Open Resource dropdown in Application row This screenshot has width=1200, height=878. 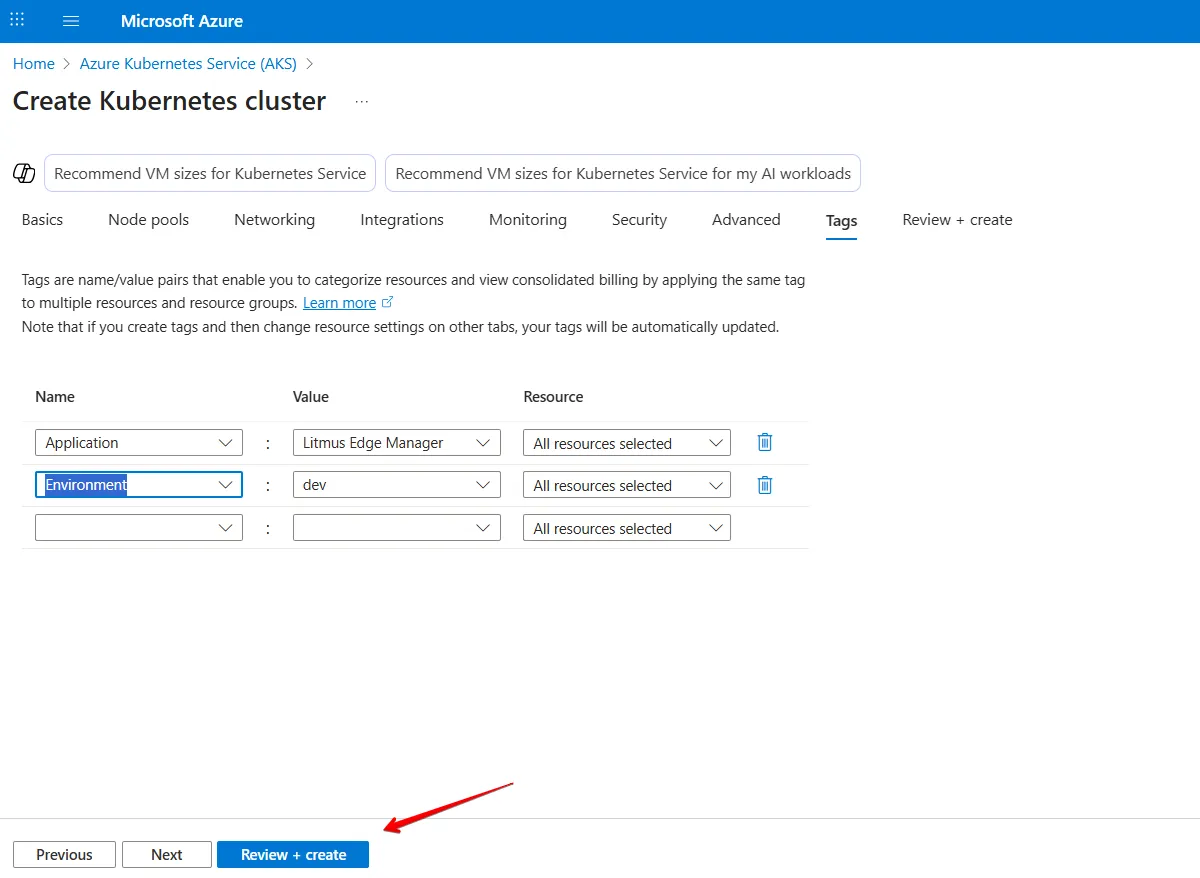pos(627,443)
